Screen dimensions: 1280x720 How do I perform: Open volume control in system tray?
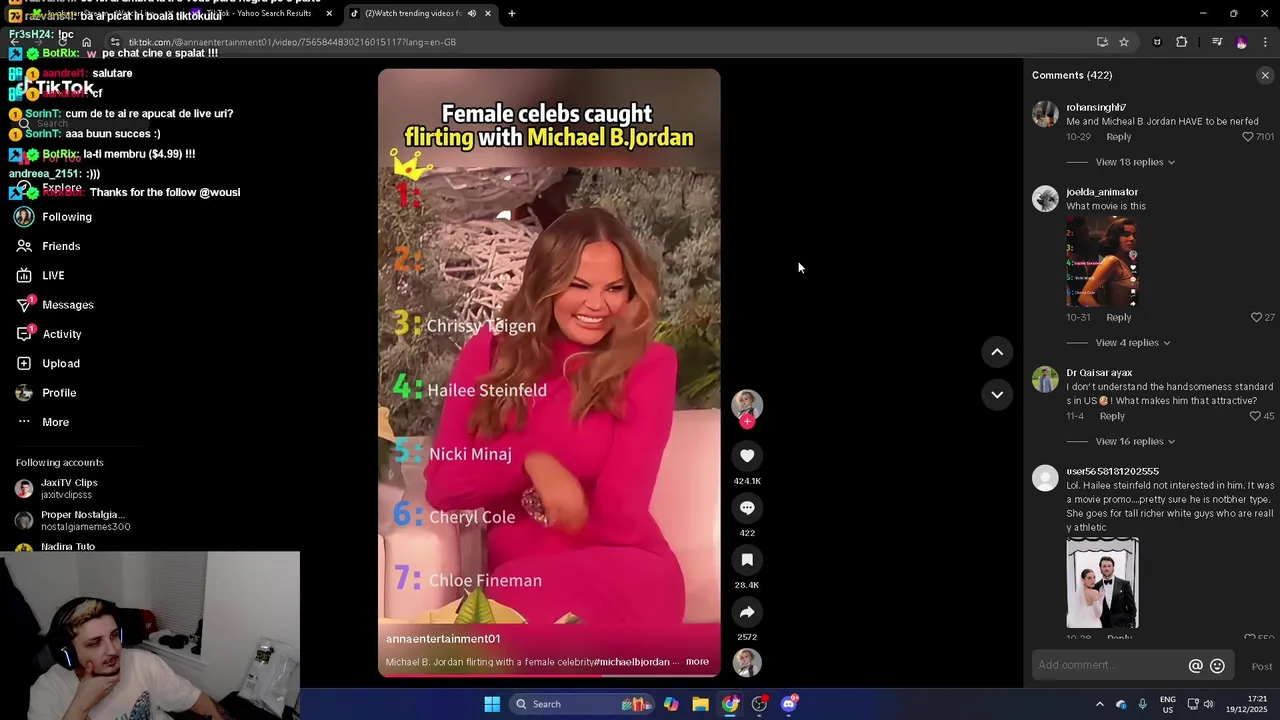[x=1208, y=704]
